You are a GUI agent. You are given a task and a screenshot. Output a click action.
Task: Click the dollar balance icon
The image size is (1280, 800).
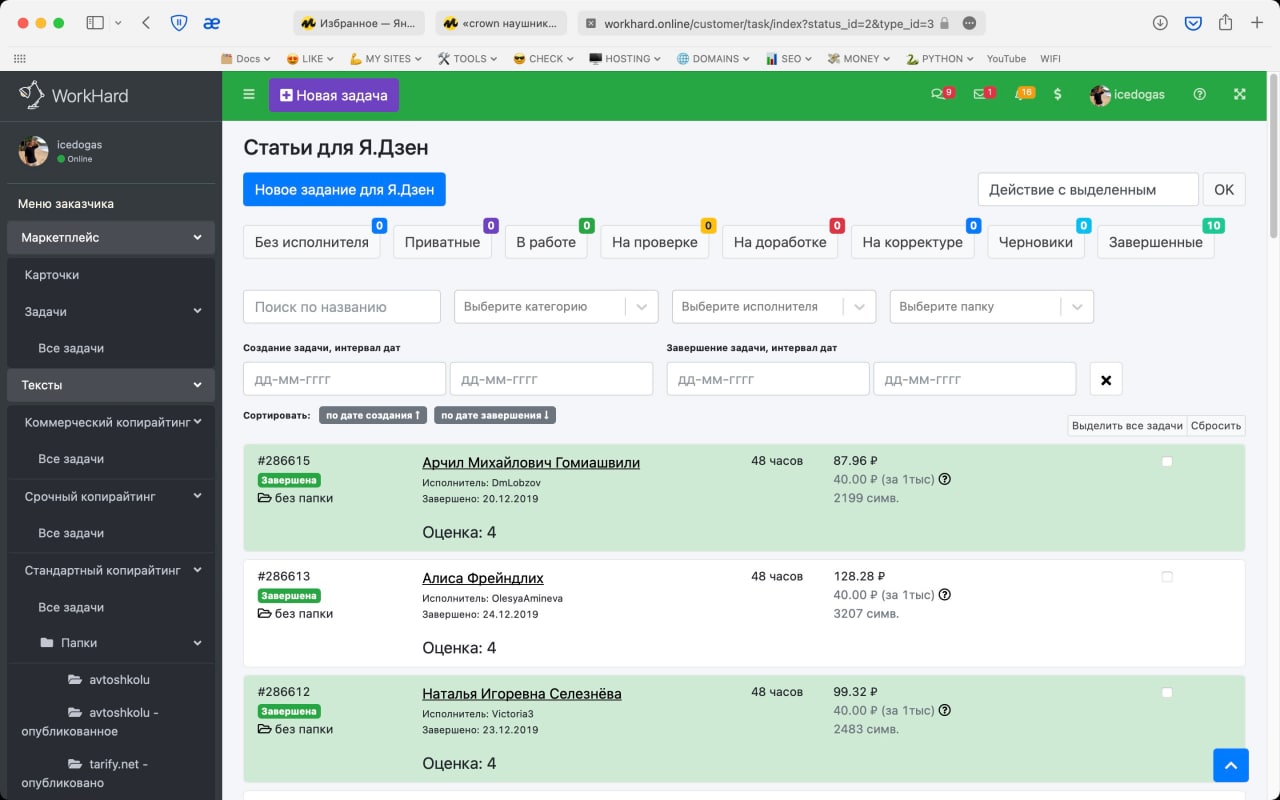click(x=1058, y=94)
